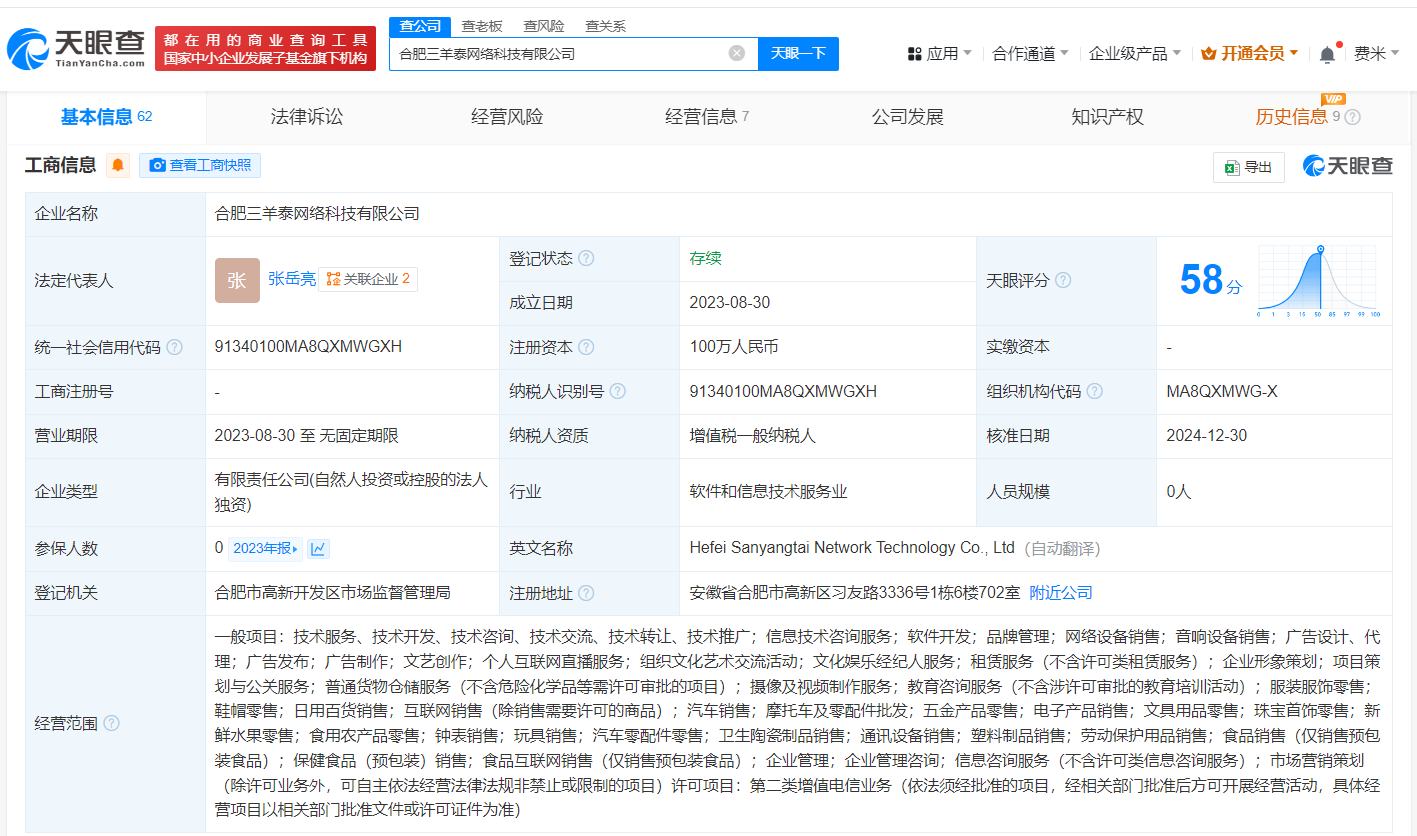Open 附近公司 link
The height and width of the screenshot is (836, 1417).
tap(1061, 592)
